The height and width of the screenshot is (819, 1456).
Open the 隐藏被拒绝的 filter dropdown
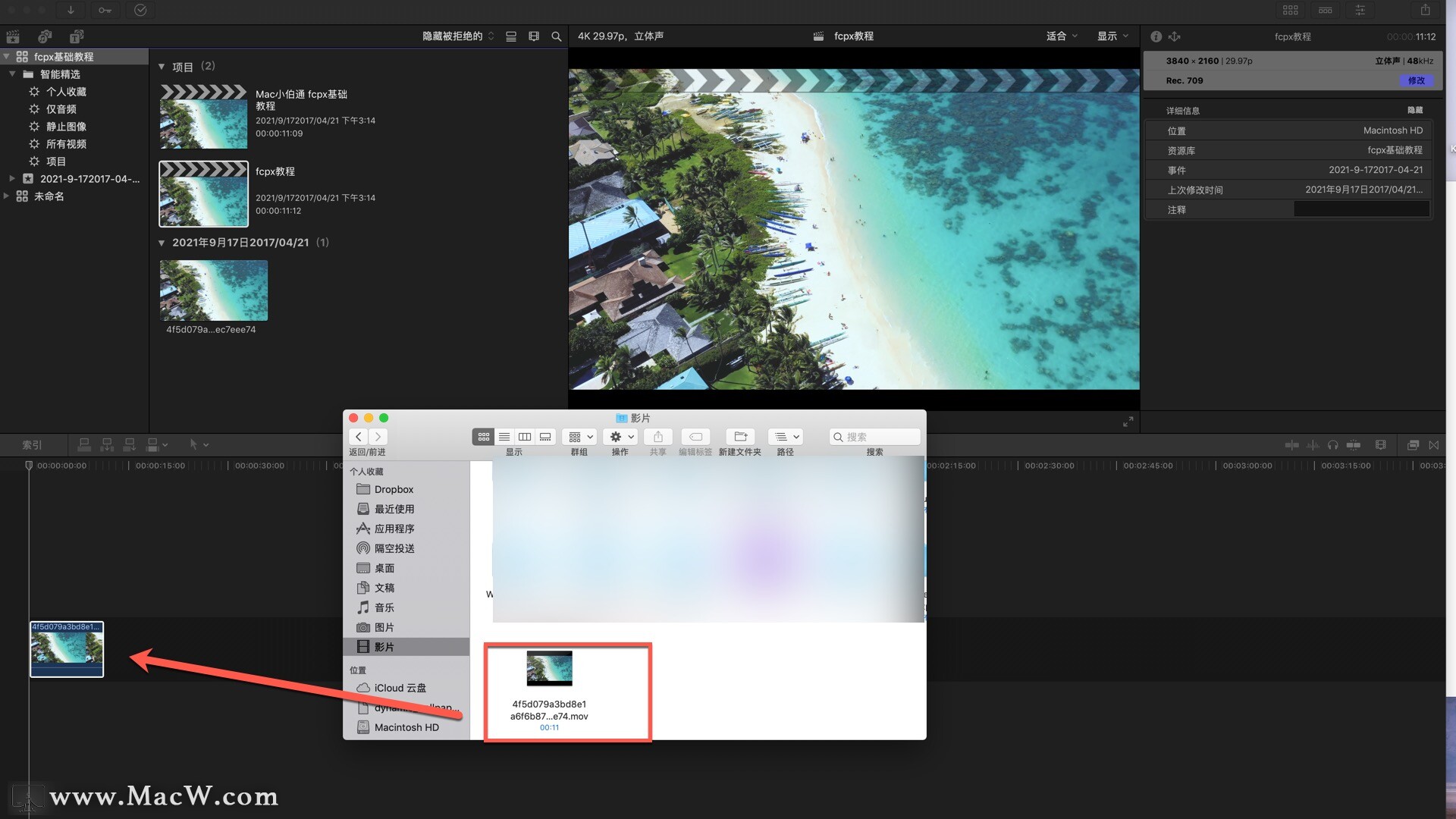[x=458, y=36]
